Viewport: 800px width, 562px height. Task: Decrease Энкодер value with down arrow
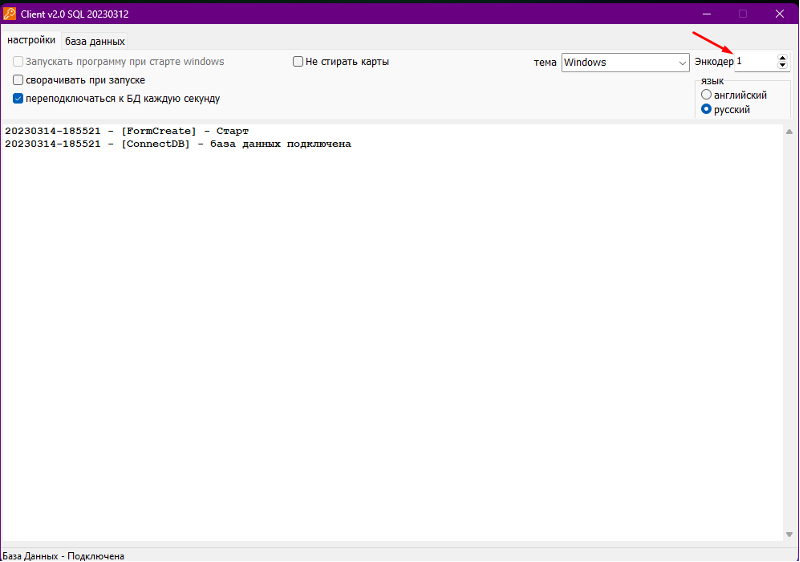coord(783,65)
